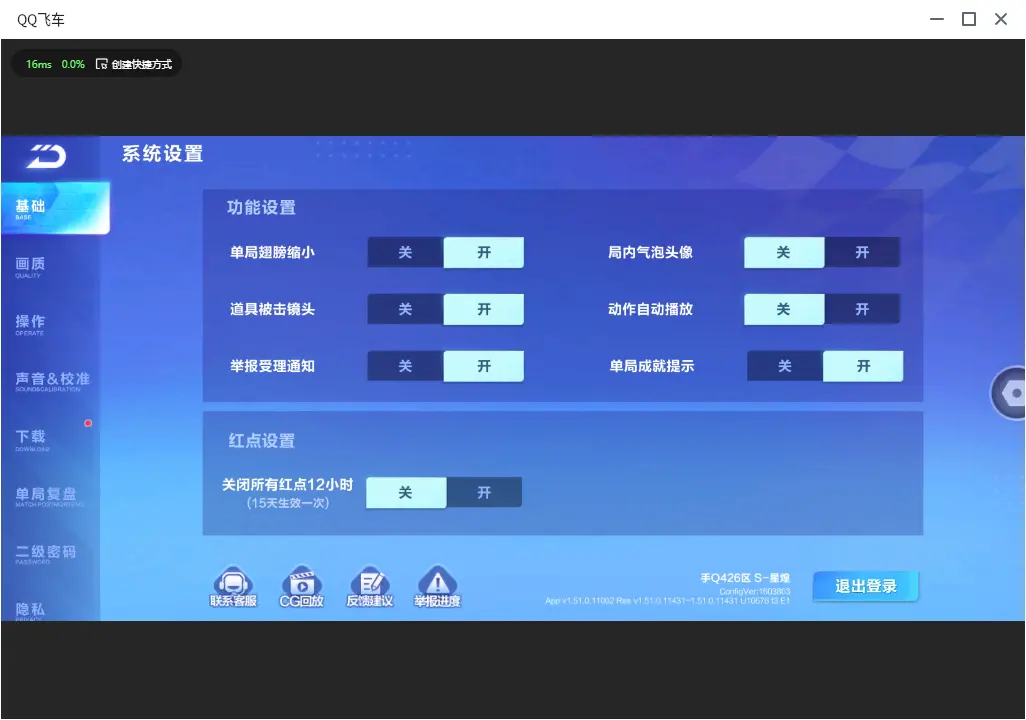
Task: Turn off 单局翅膀缩小
Action: pyautogui.click(x=405, y=253)
